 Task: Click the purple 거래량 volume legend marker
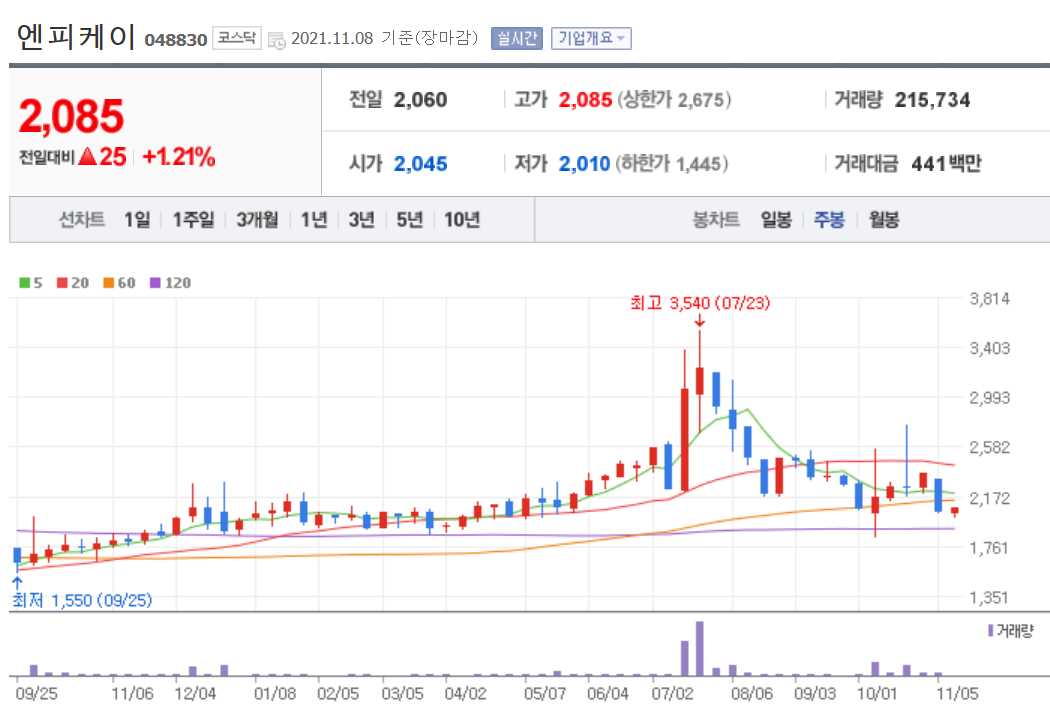[990, 630]
